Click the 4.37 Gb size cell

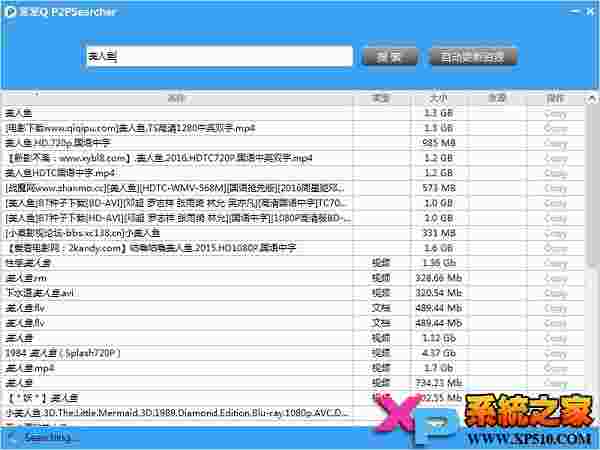click(439, 353)
